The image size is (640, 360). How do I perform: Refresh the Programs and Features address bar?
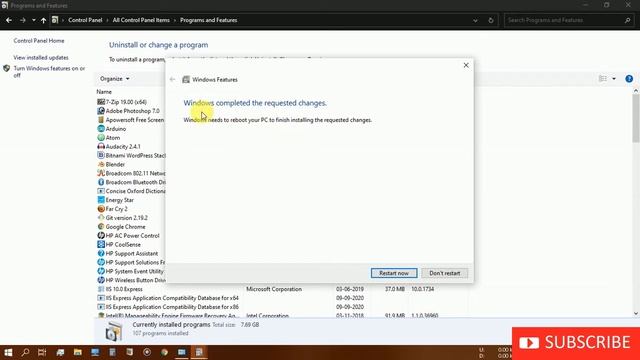[491, 20]
